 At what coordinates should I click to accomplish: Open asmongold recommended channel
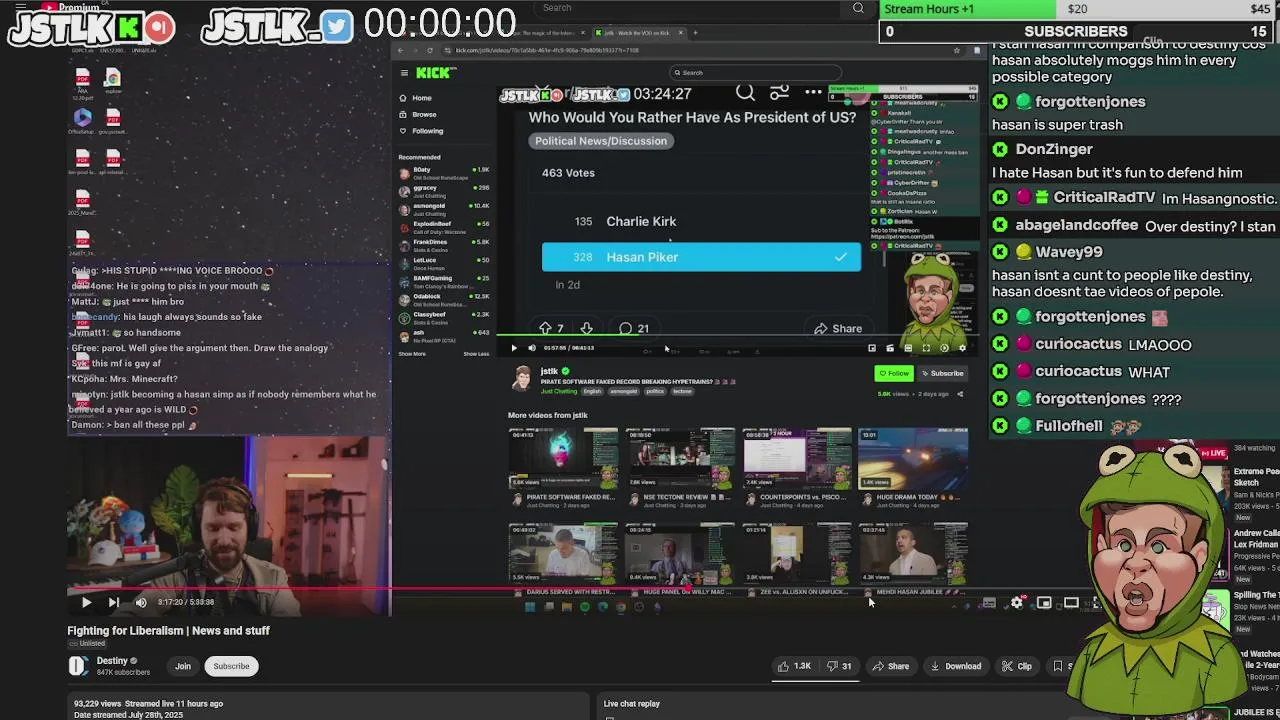444,208
